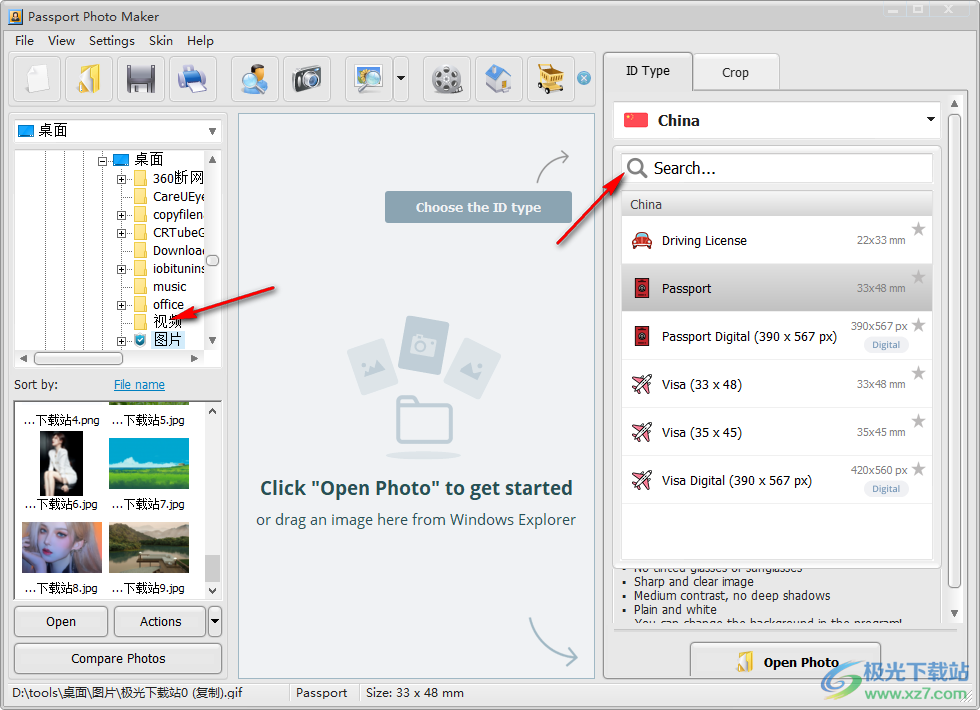The width and height of the screenshot is (980, 710).
Task: Click the Passport row icon
Action: tap(641, 288)
